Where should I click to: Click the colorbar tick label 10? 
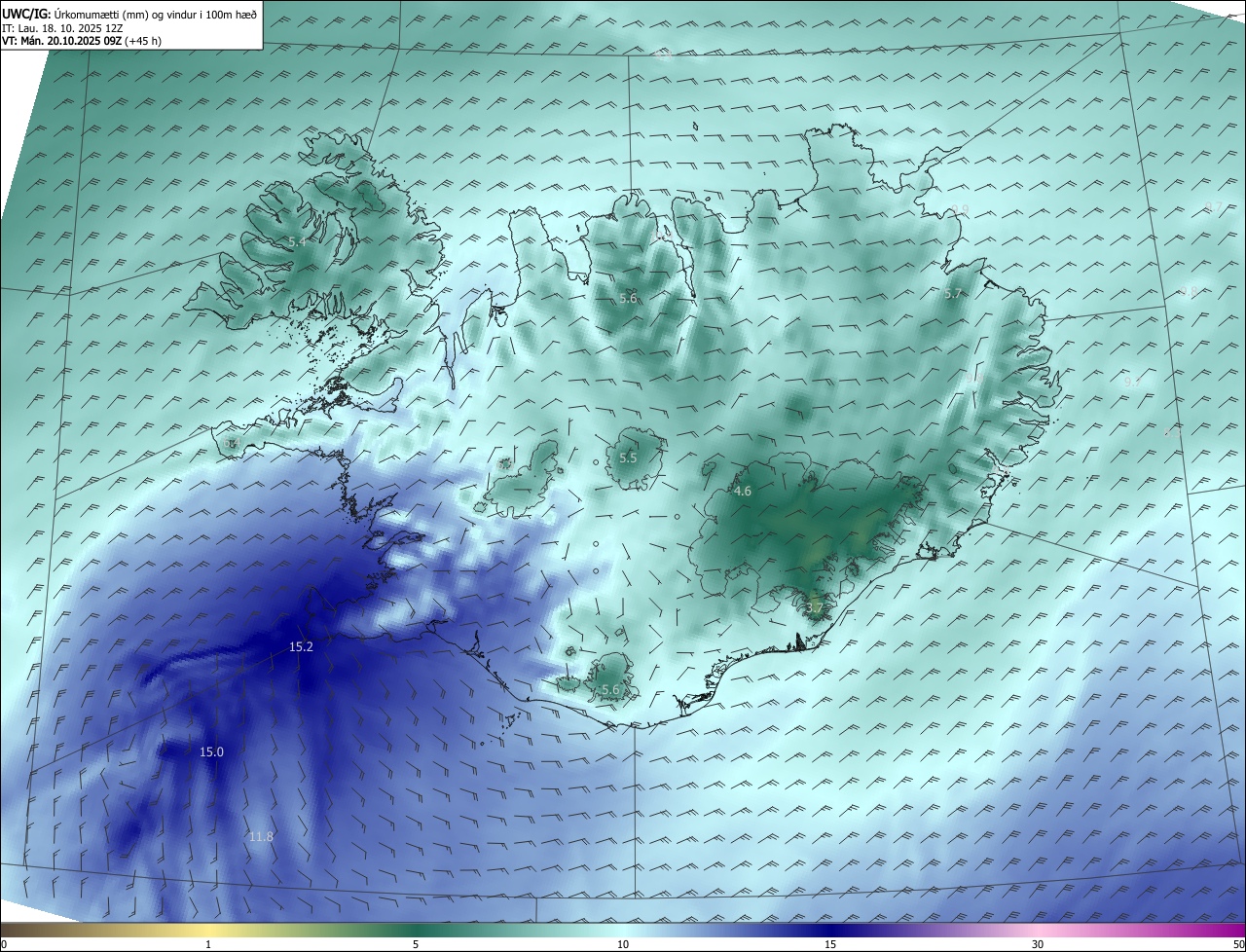click(623, 944)
